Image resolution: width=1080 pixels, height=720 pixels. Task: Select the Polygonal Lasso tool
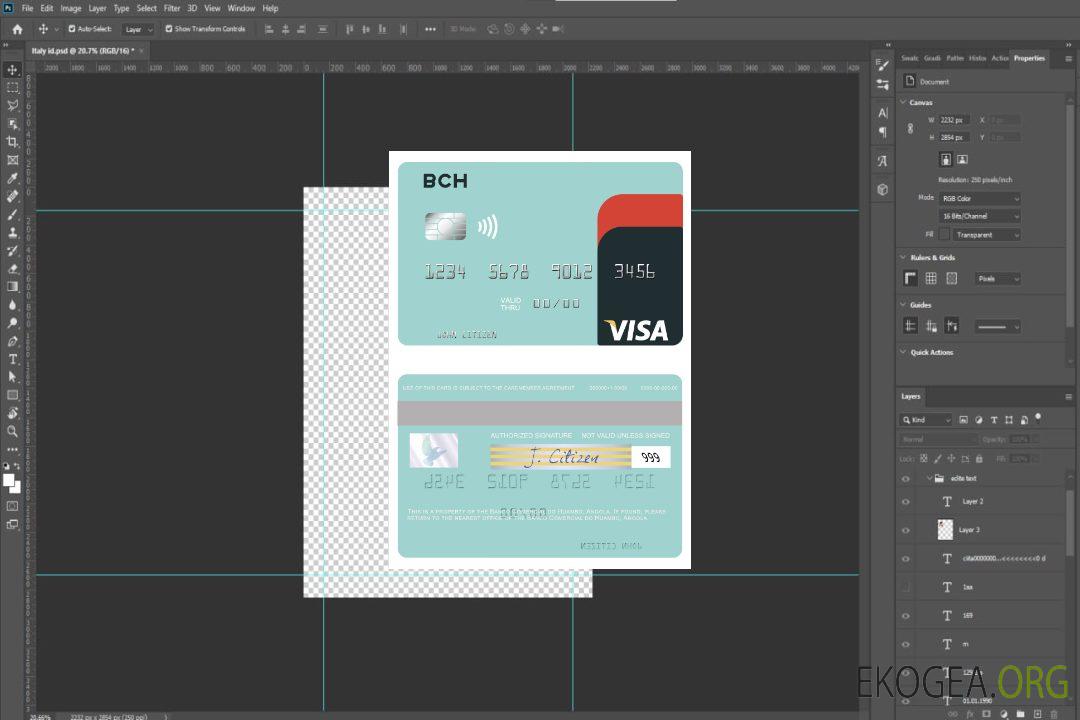click(12, 105)
